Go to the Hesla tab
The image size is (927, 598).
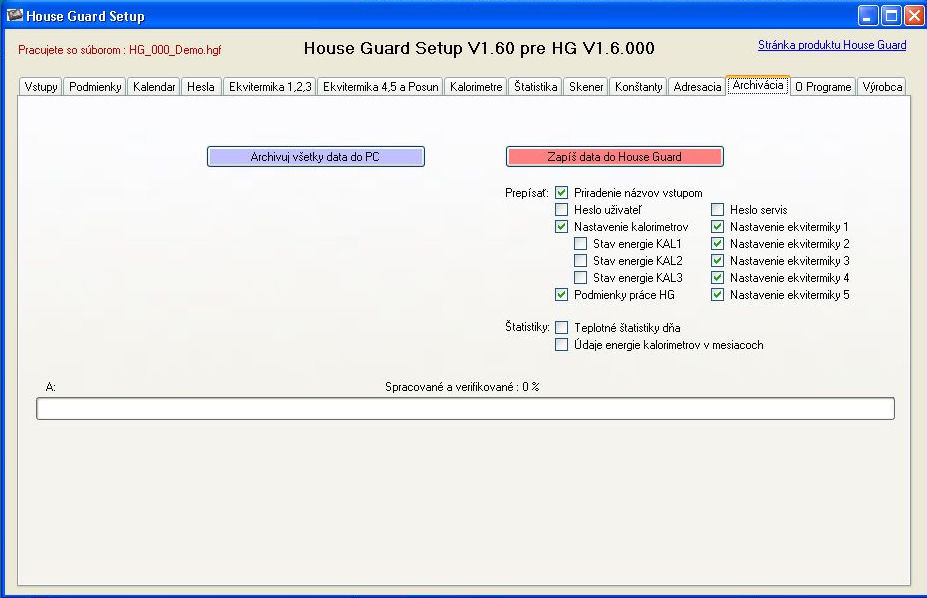click(x=201, y=87)
